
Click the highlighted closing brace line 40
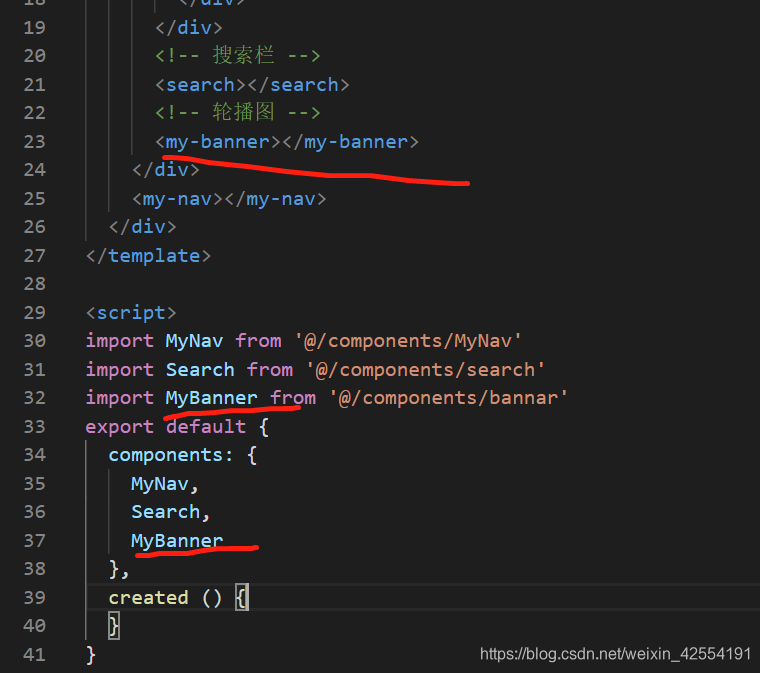tap(114, 626)
